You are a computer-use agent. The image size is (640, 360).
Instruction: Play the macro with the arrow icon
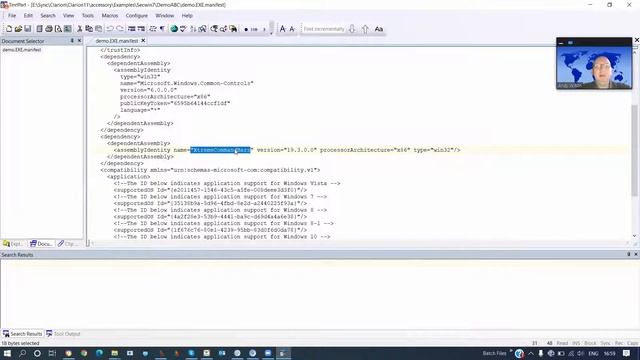[x=264, y=29]
